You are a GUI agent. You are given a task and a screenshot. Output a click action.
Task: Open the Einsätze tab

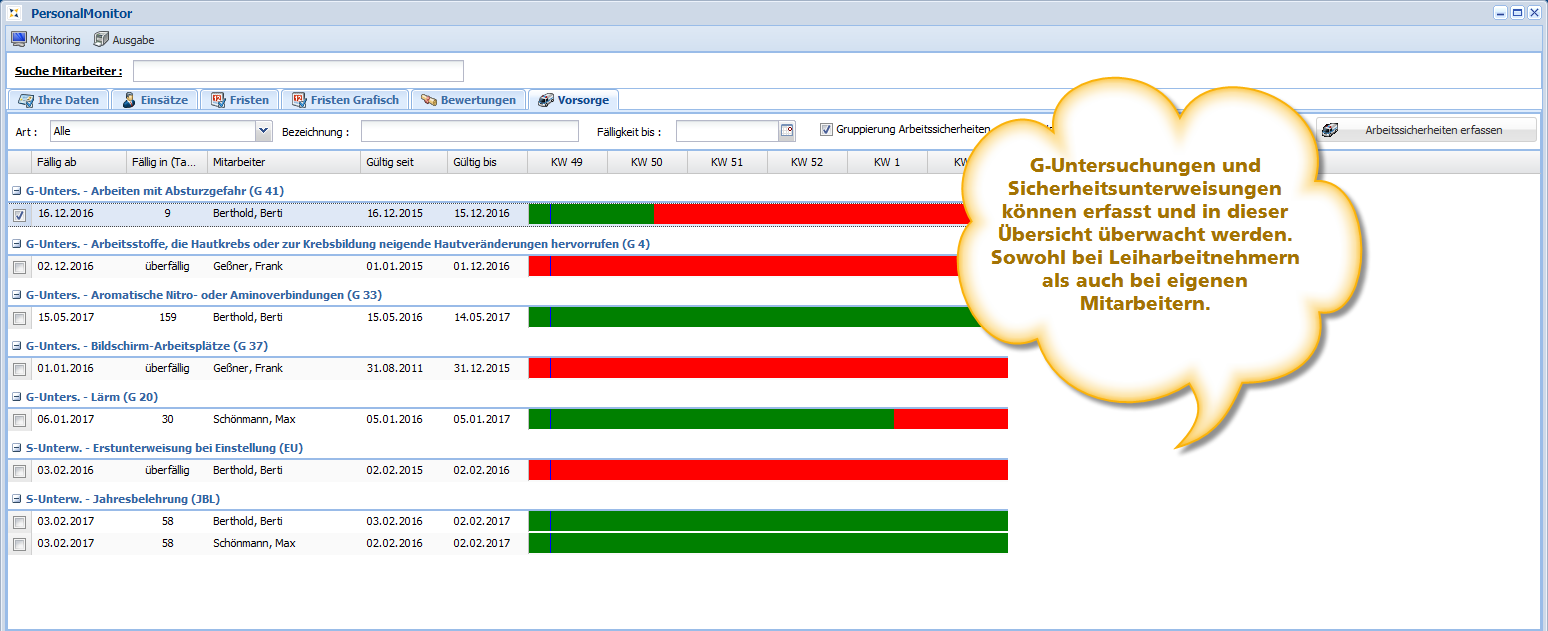154,100
